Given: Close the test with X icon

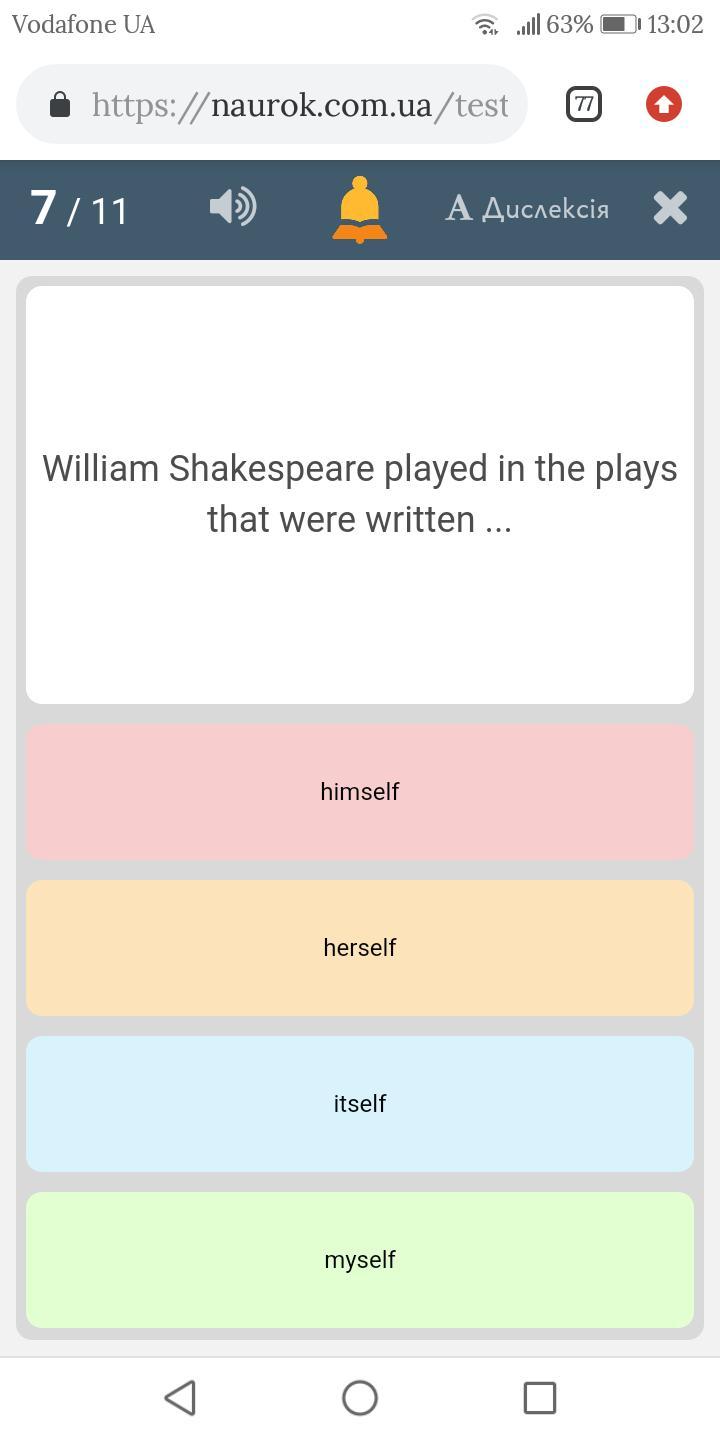Looking at the screenshot, I should click(x=670, y=208).
